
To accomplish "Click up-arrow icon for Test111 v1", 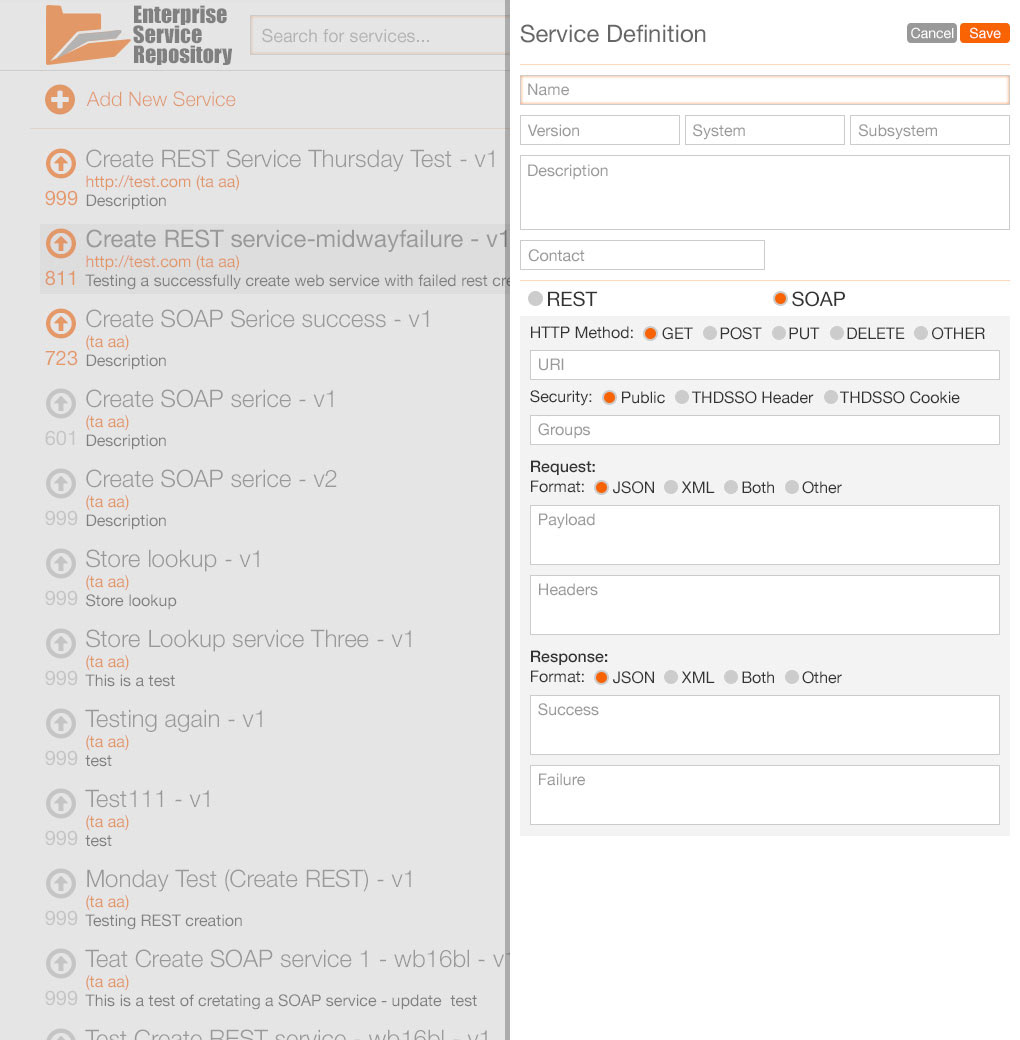I will (60, 803).
